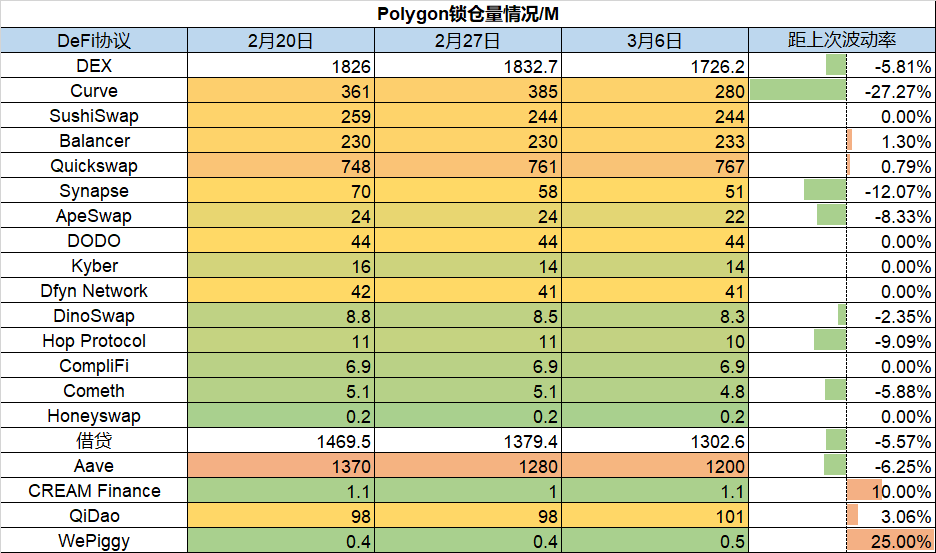Viewport: 936px width, 553px height.
Task: Select the DinoSwap change '-2.35%' cell
Action: [842, 315]
